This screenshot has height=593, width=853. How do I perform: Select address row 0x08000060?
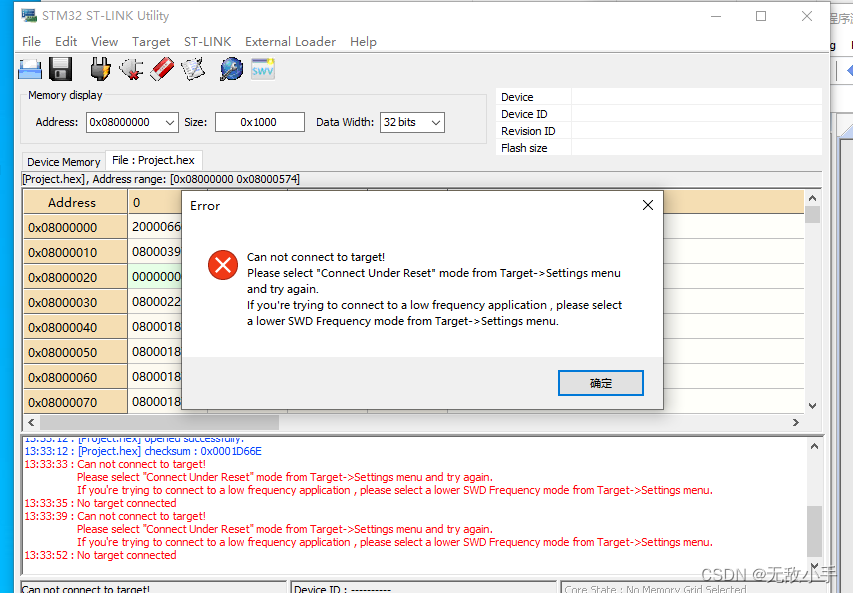point(75,377)
